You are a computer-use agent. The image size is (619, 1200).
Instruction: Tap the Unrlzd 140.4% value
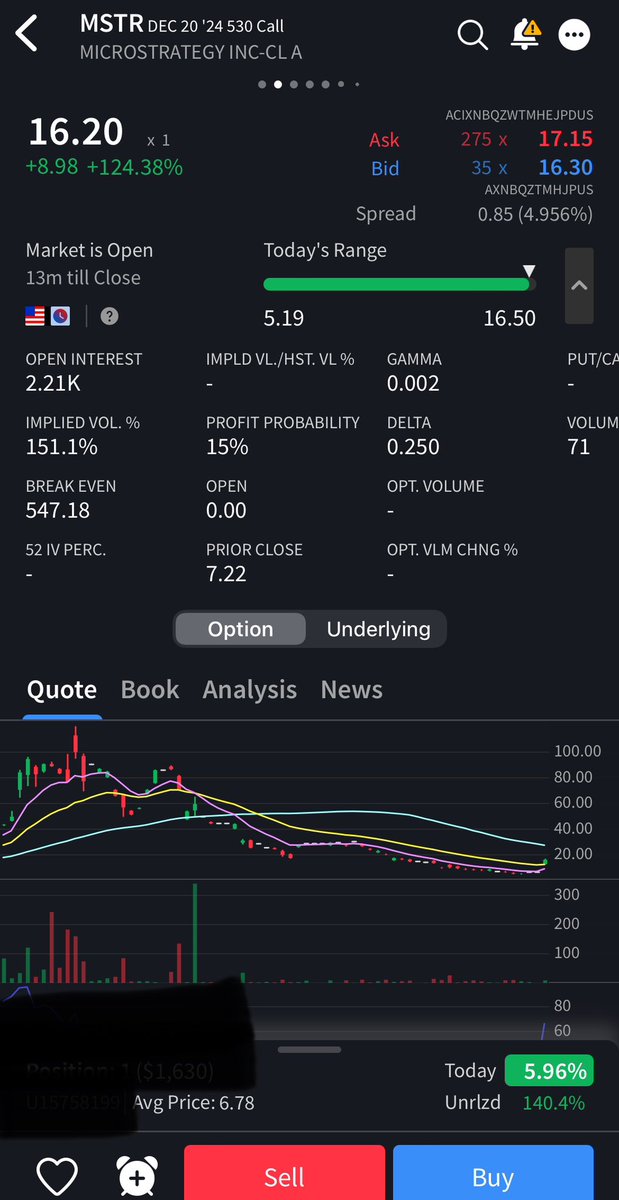coord(554,1104)
